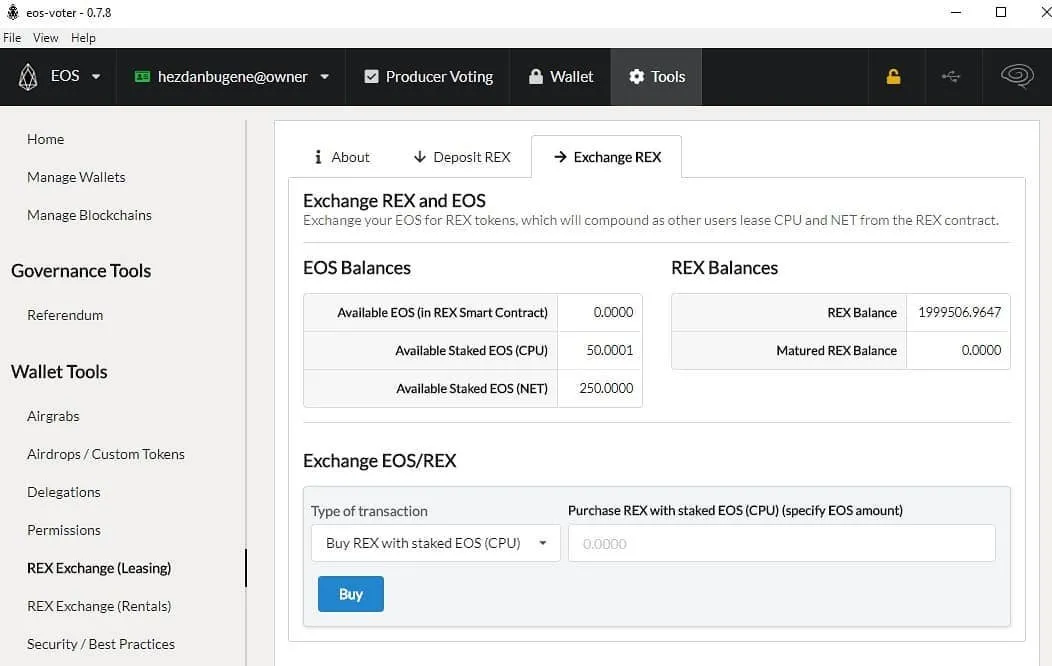Open the Delegations tool
The image size is (1052, 666).
[64, 492]
